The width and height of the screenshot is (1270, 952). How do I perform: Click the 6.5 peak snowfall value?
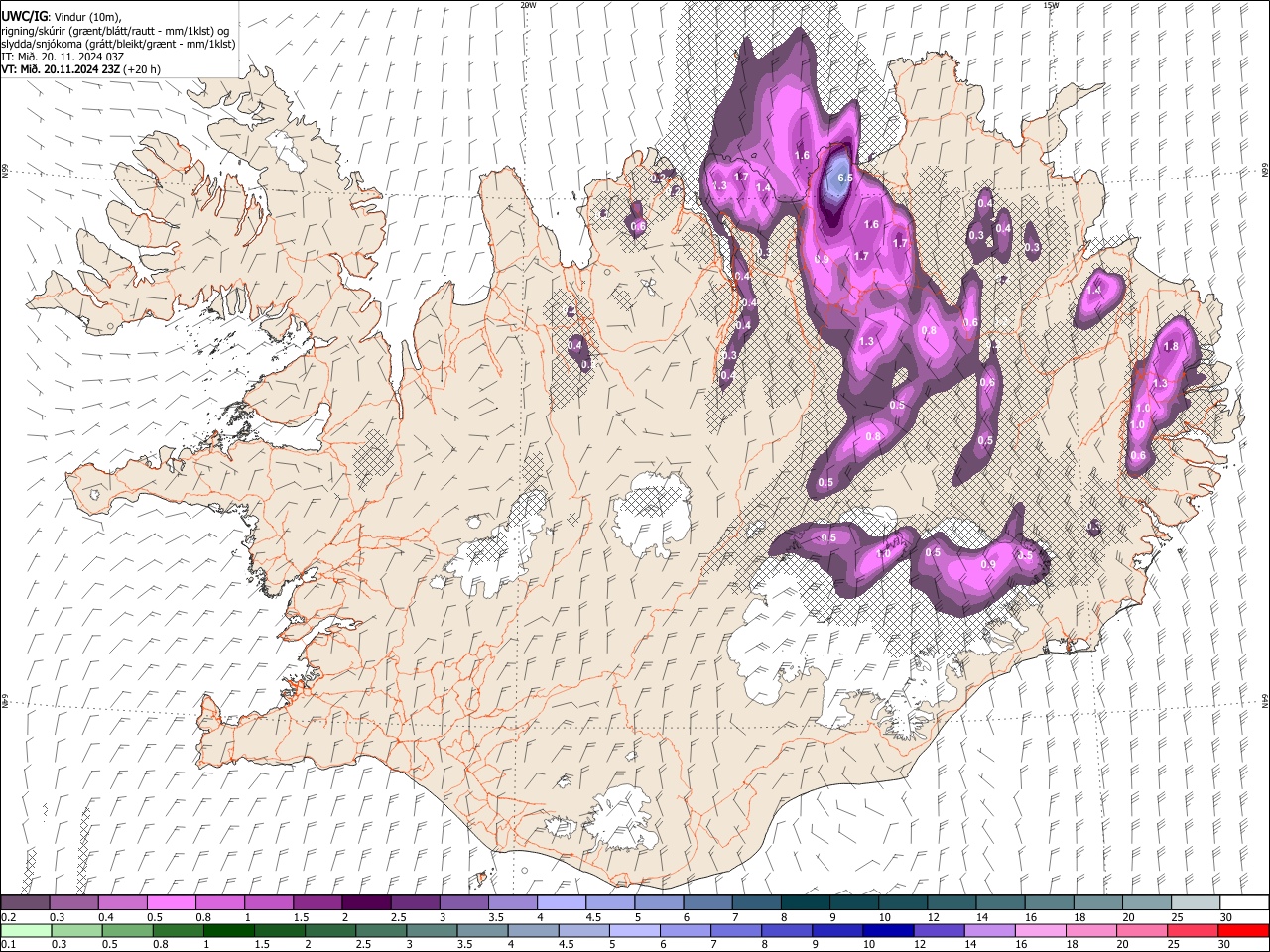tap(844, 178)
